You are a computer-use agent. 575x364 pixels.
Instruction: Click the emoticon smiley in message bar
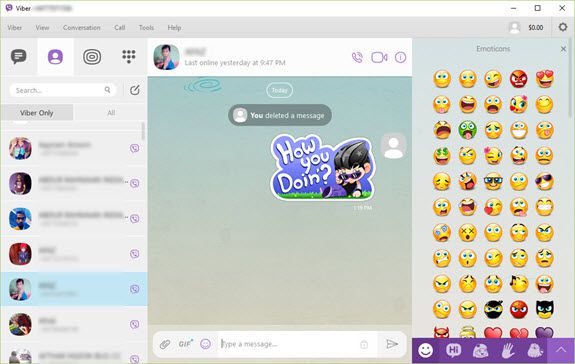pyautogui.click(x=206, y=344)
